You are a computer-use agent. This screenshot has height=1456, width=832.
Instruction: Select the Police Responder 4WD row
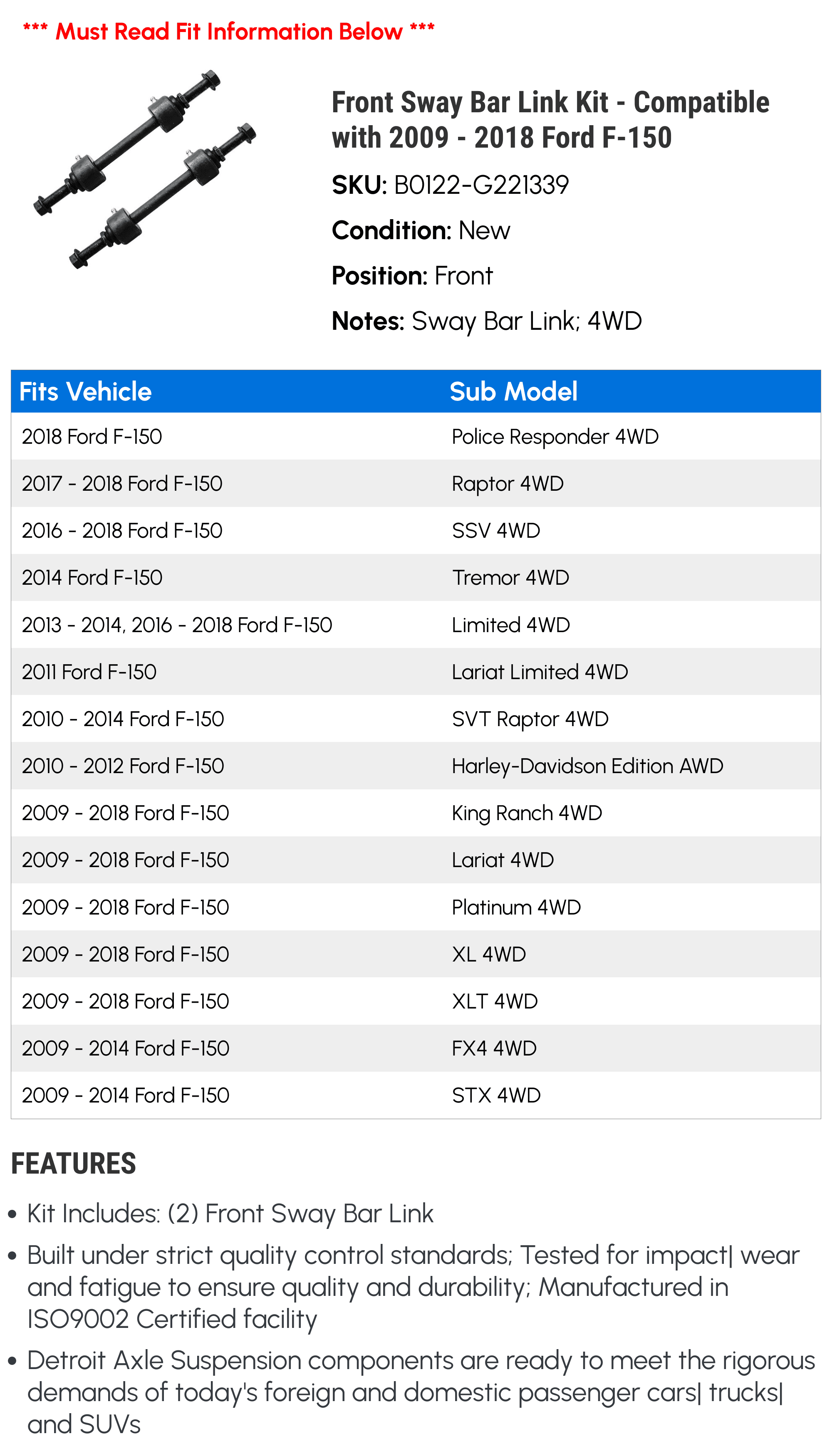pos(416,436)
